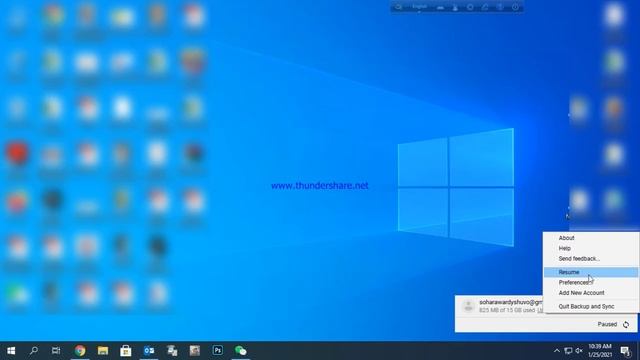Open Task View from the taskbar
Viewport: 640px width, 360px height.
point(56,351)
